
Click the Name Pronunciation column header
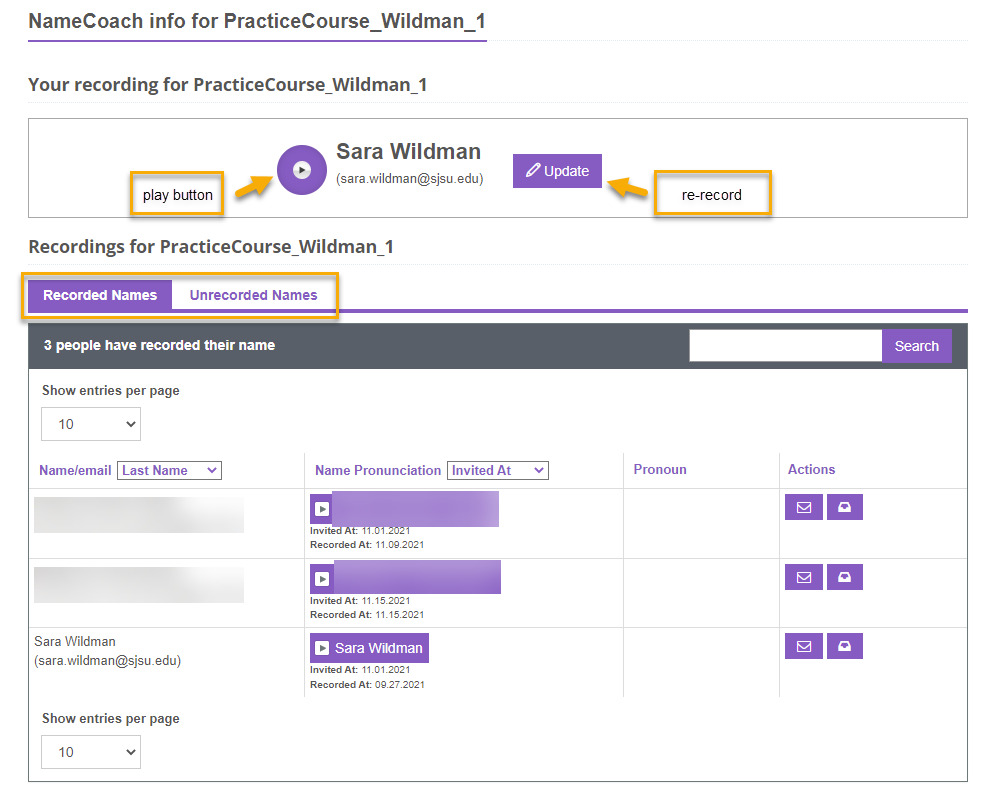coord(377,470)
